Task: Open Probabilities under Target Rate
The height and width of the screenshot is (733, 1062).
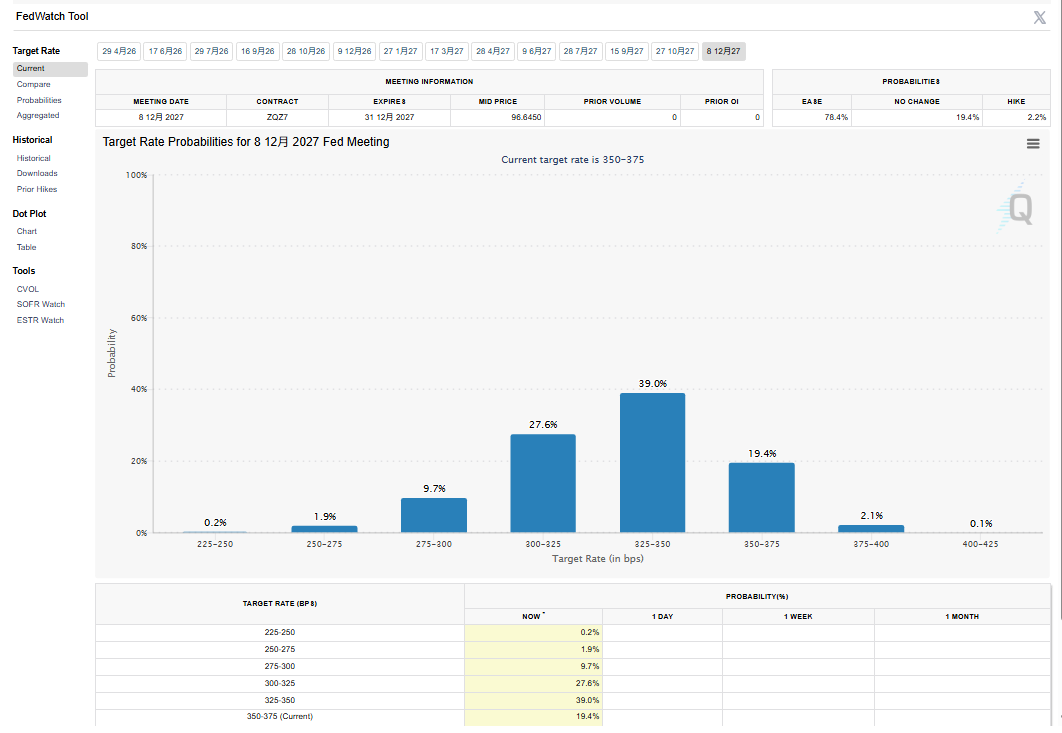Action: [x=39, y=100]
